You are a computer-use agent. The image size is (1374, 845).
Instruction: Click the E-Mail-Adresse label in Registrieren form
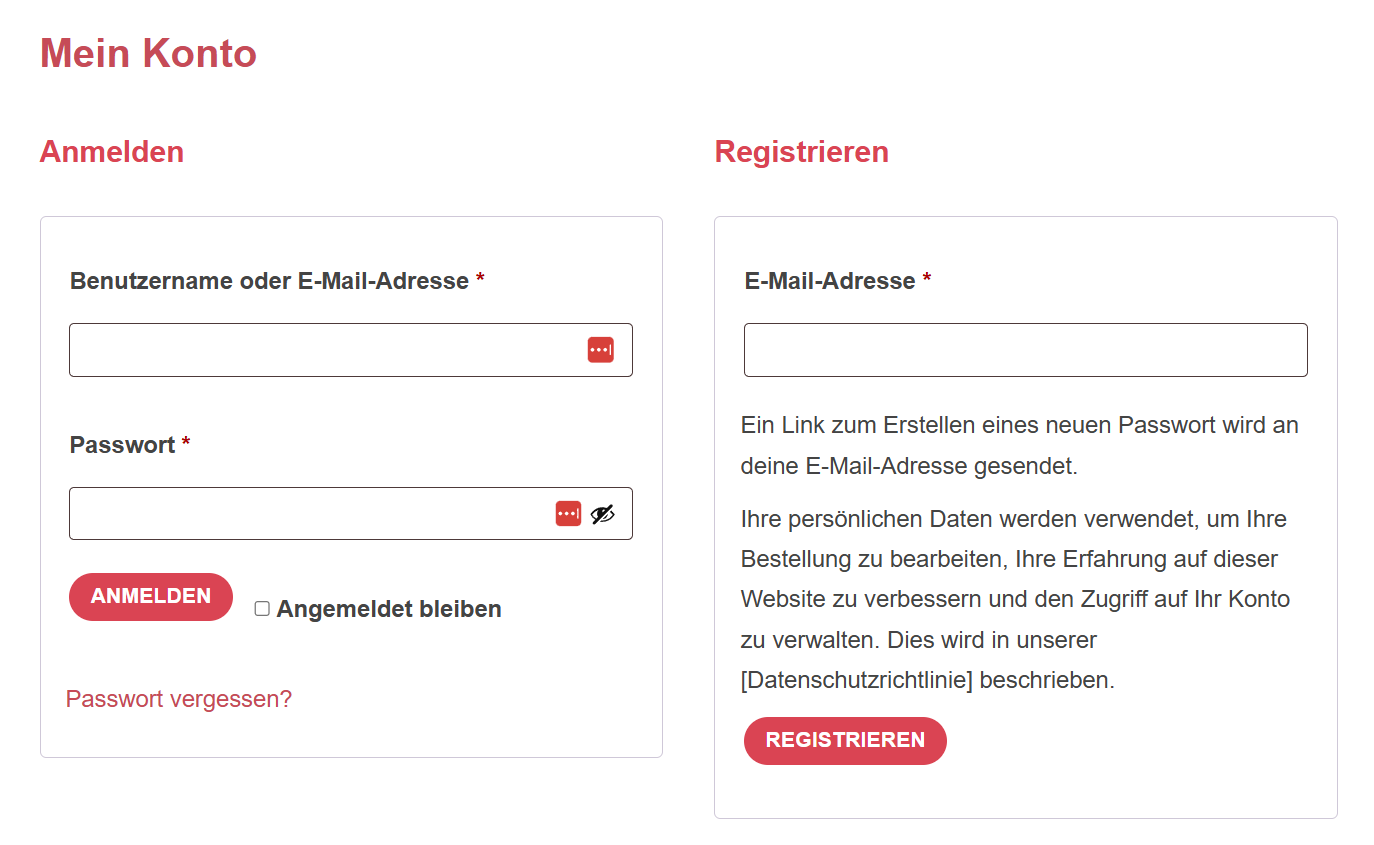pos(830,281)
